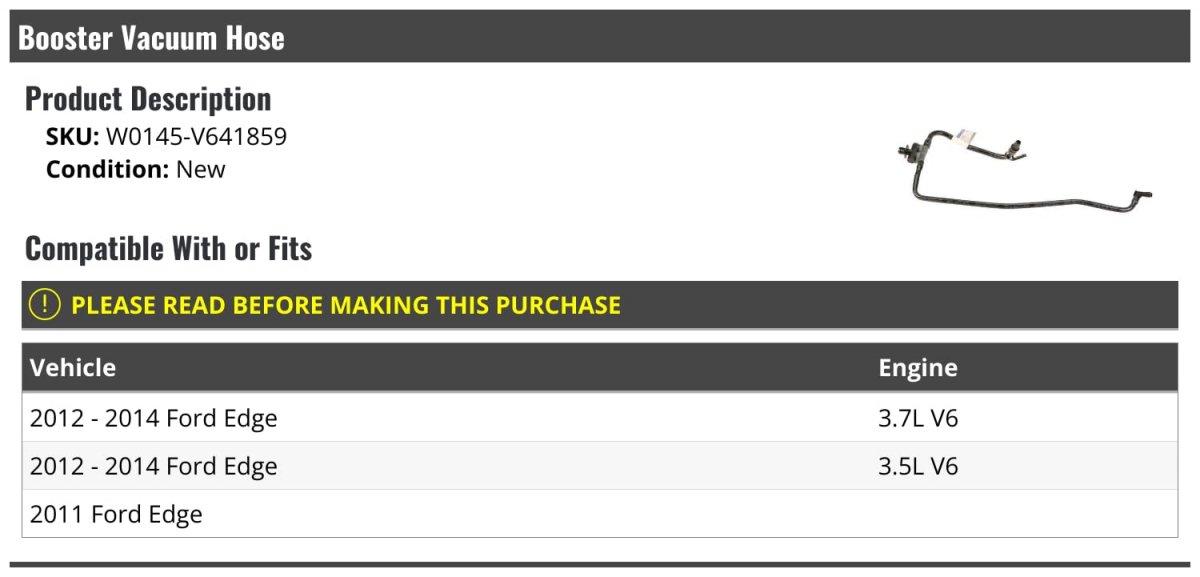Click the SKU number W0145-V641859

coord(196,136)
